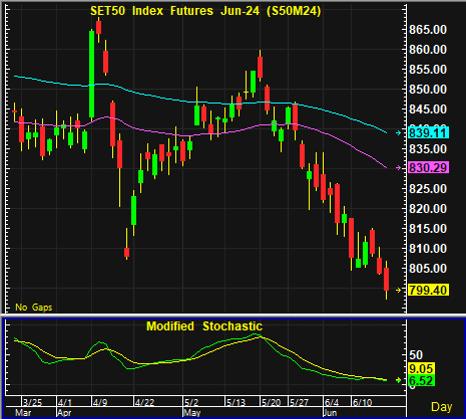Viewport: 466px width, 419px height.
Task: Click the red candle peaking above 865
Action: (99, 27)
